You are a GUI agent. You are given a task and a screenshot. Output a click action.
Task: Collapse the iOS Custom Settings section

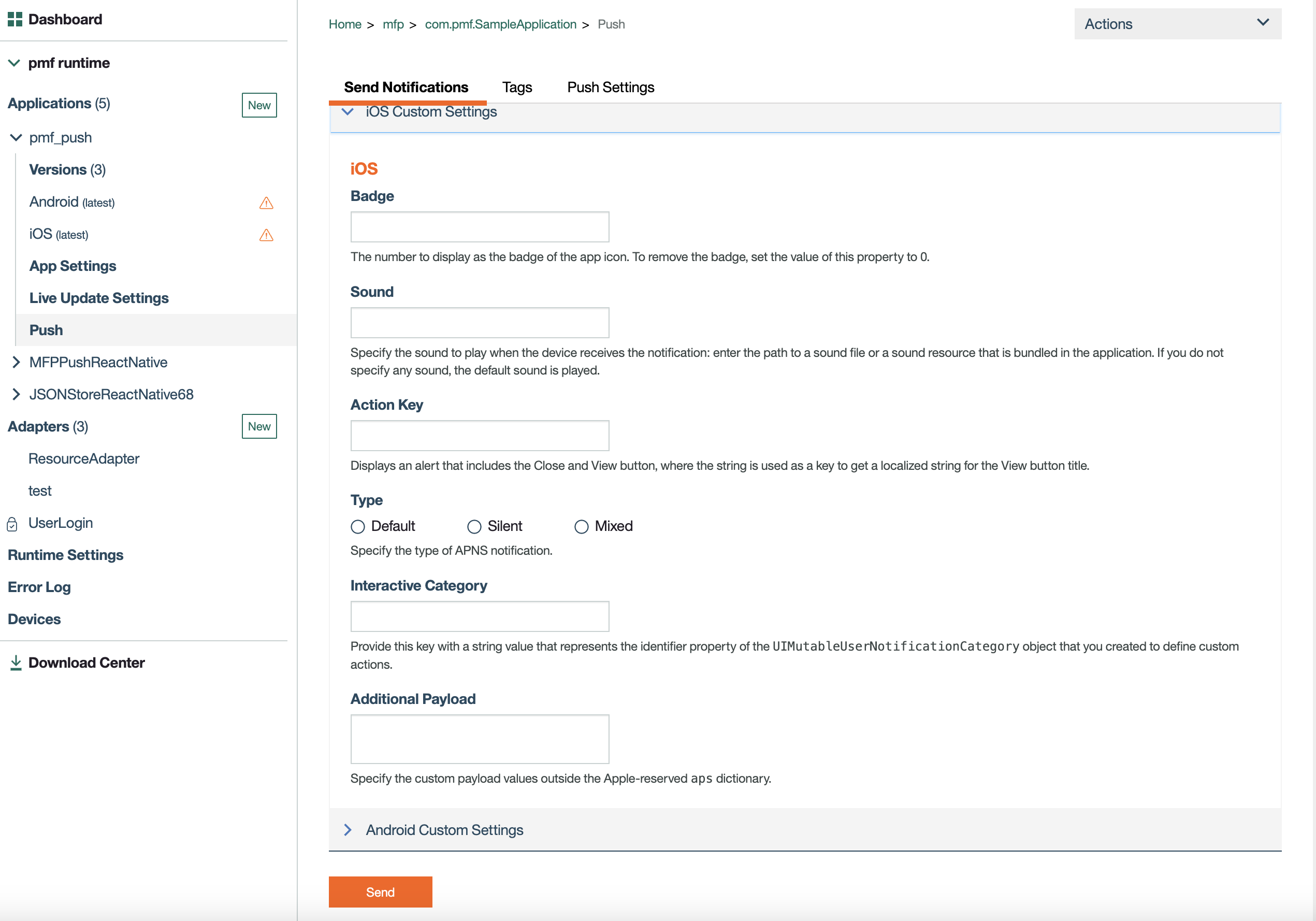[x=348, y=112]
